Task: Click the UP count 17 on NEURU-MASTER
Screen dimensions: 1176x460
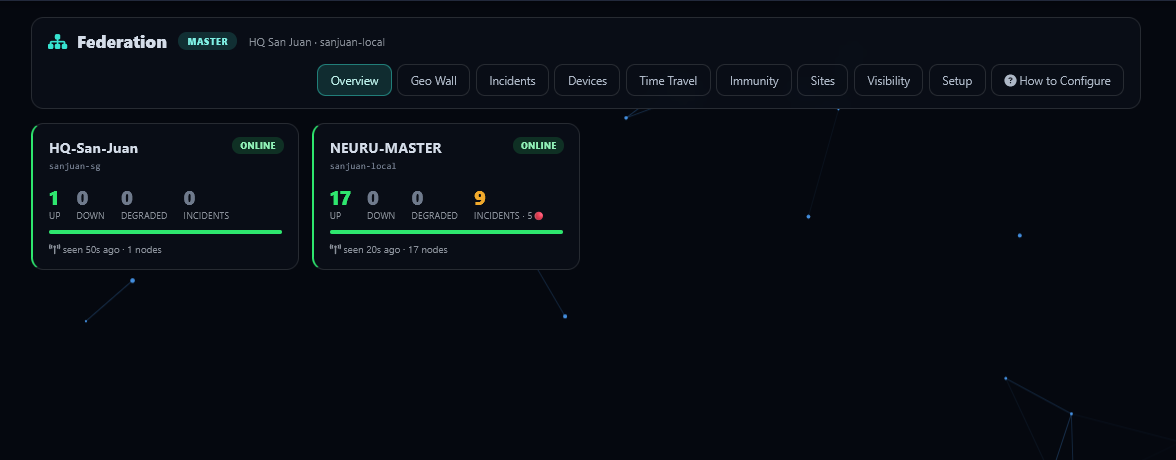Action: click(340, 198)
